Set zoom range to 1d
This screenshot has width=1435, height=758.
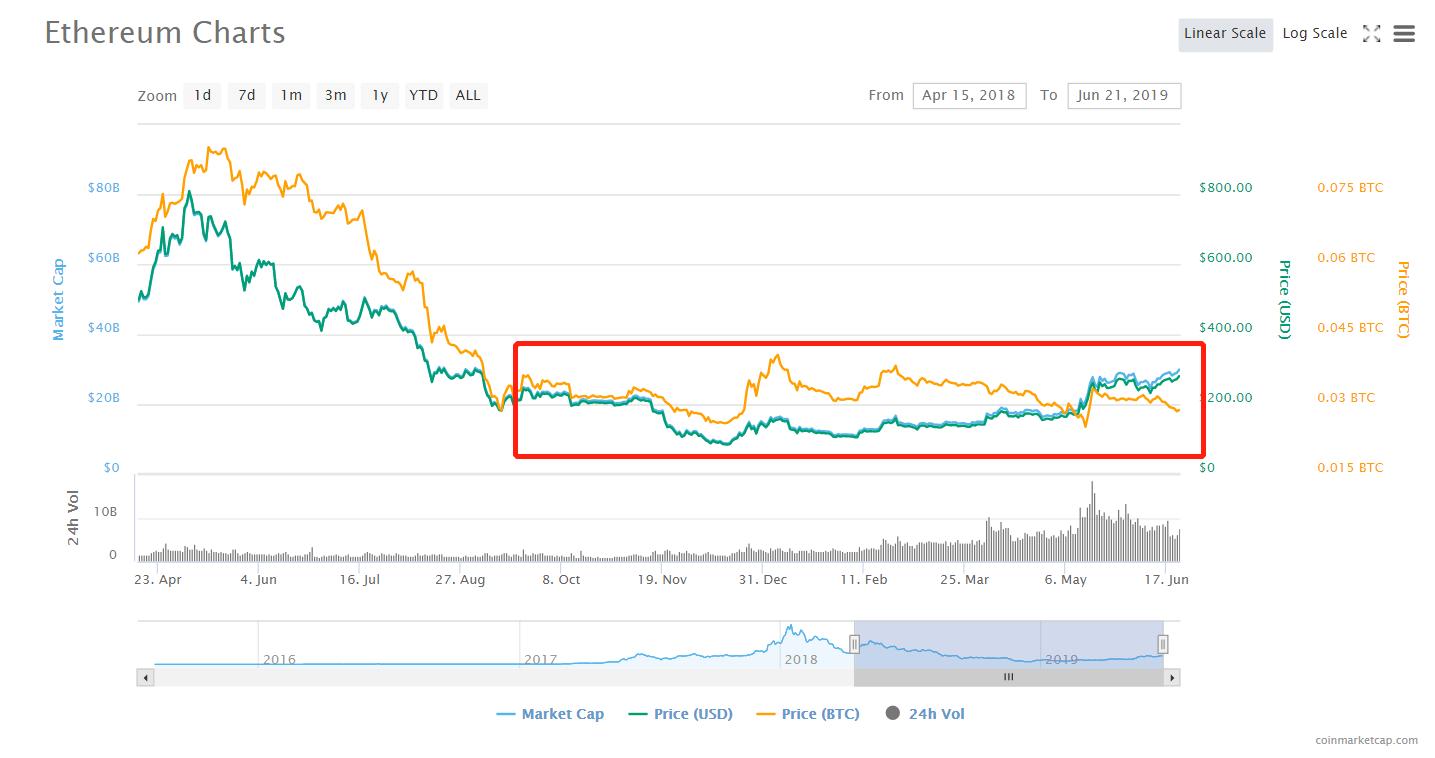click(202, 95)
